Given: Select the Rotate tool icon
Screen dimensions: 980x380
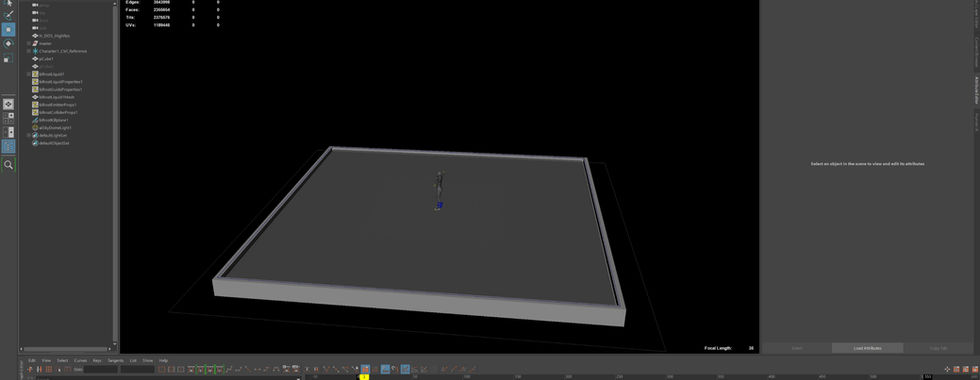Looking at the screenshot, I should [8, 44].
